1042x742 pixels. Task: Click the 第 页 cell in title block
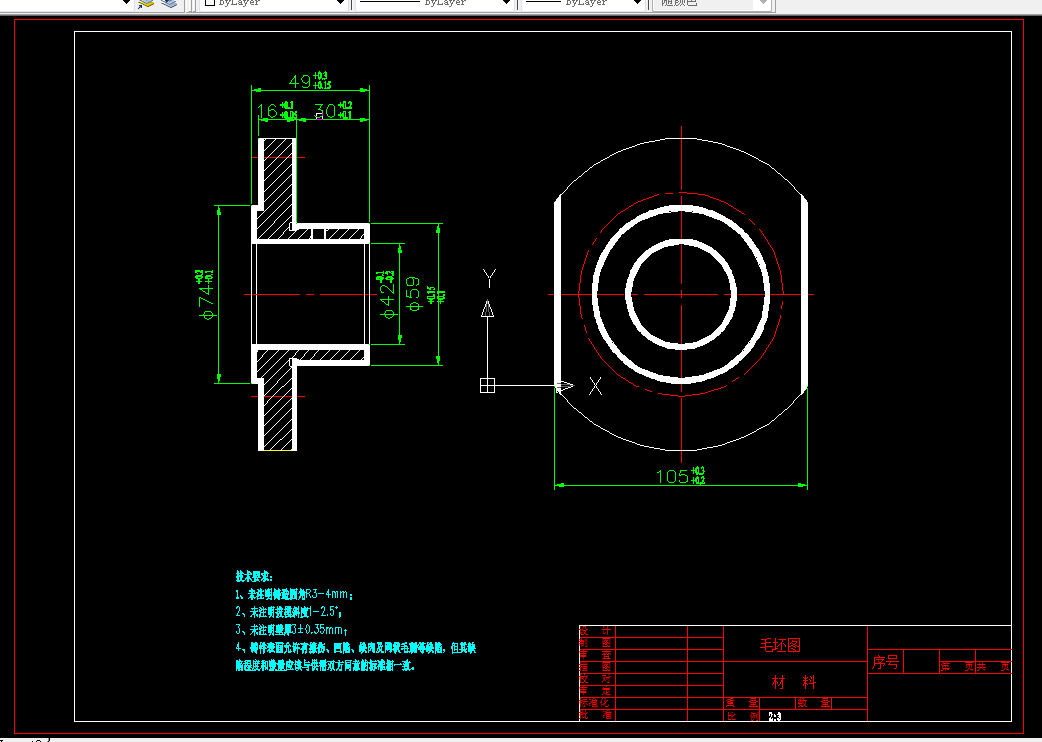pyautogui.click(x=957, y=667)
